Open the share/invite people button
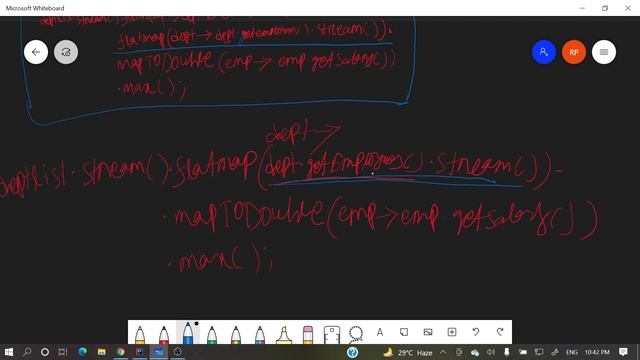Screen dimensions: 640x360 [544, 52]
